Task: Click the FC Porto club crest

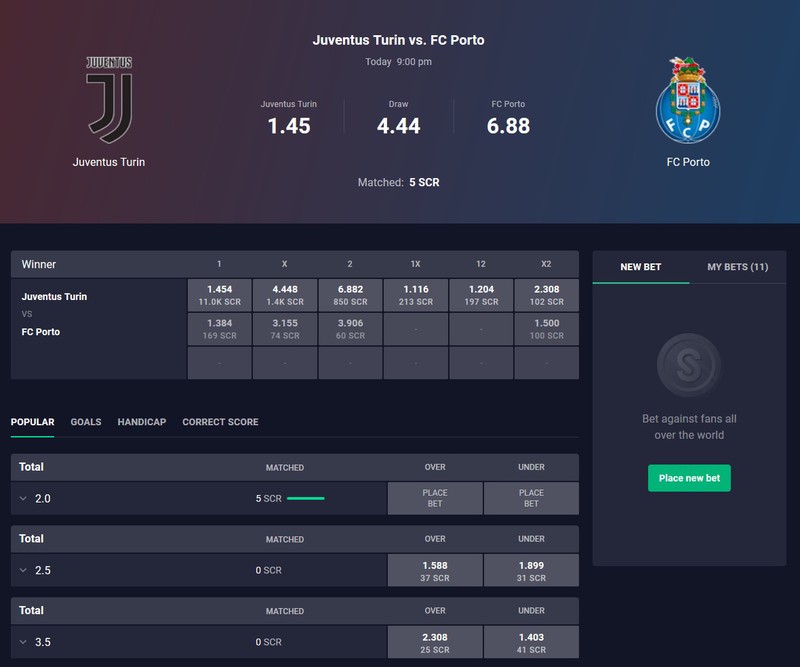Action: pos(688,100)
